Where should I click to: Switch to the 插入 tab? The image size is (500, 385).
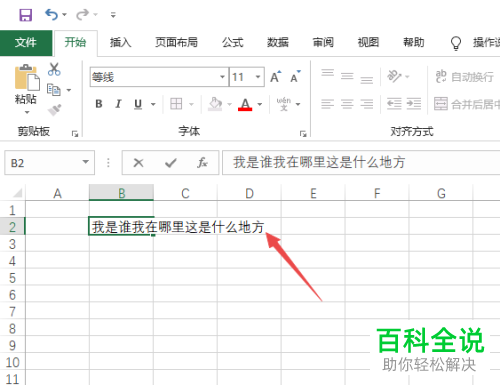click(x=121, y=43)
